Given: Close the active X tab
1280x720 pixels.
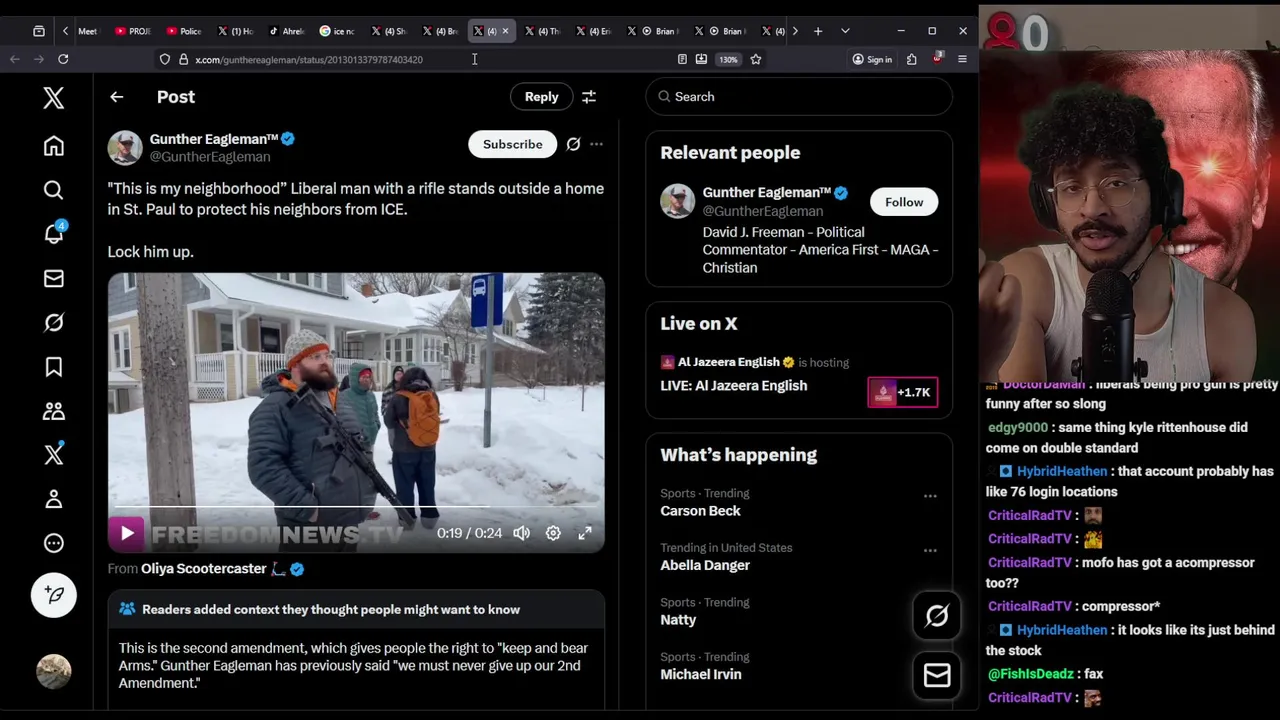Looking at the screenshot, I should click(505, 31).
